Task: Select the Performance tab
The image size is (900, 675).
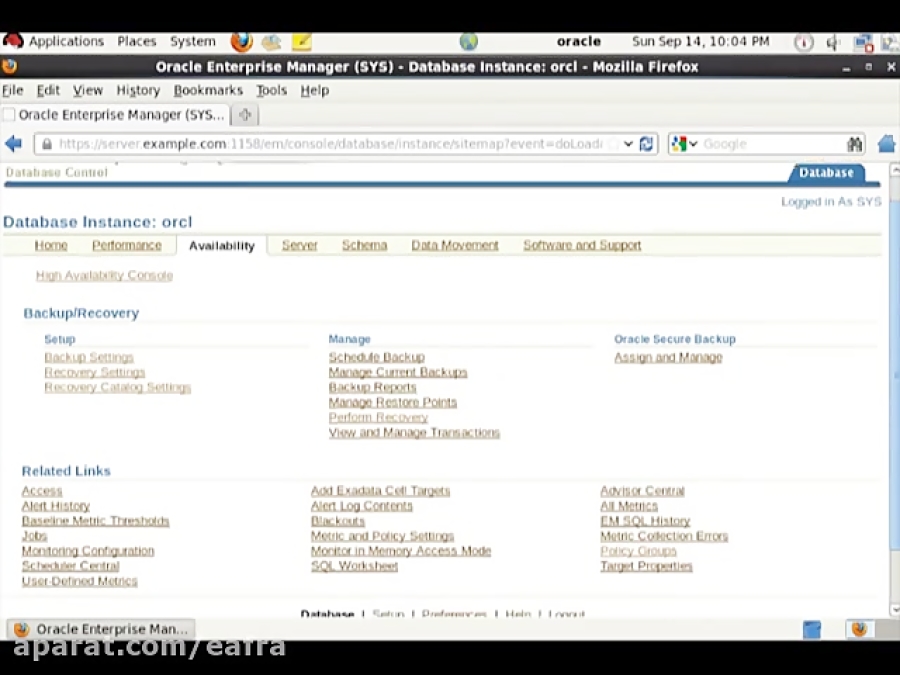Action: tap(127, 245)
